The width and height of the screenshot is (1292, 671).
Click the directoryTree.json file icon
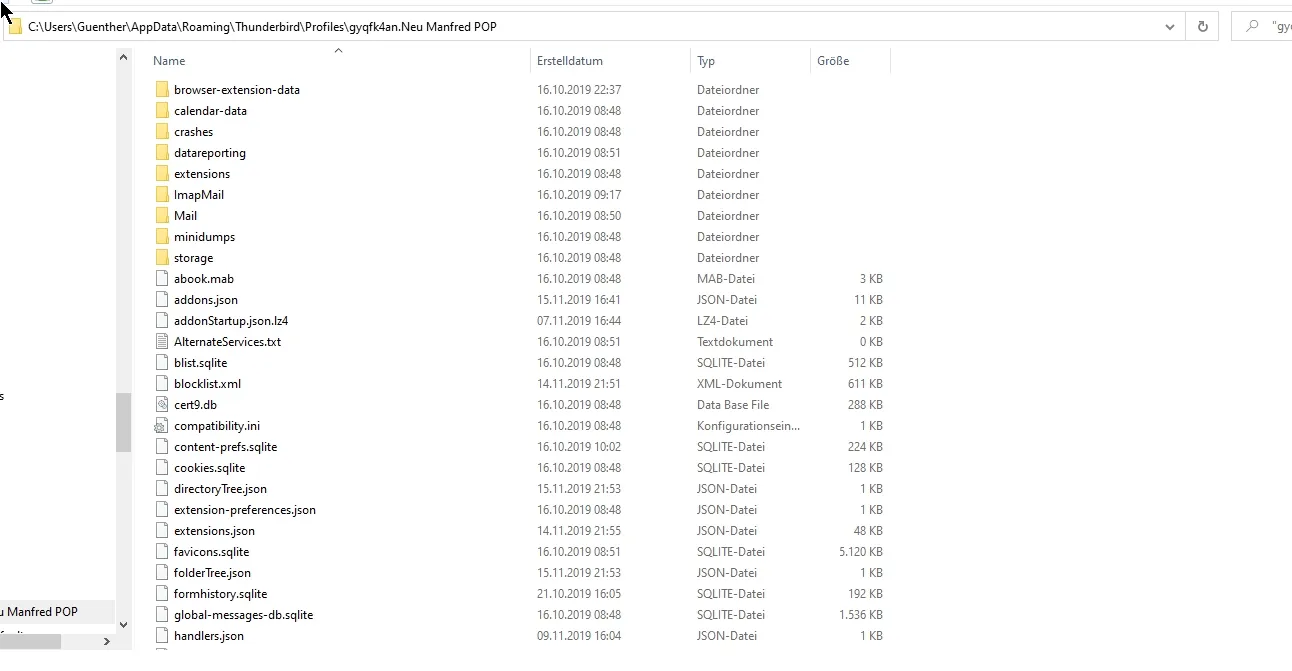162,489
